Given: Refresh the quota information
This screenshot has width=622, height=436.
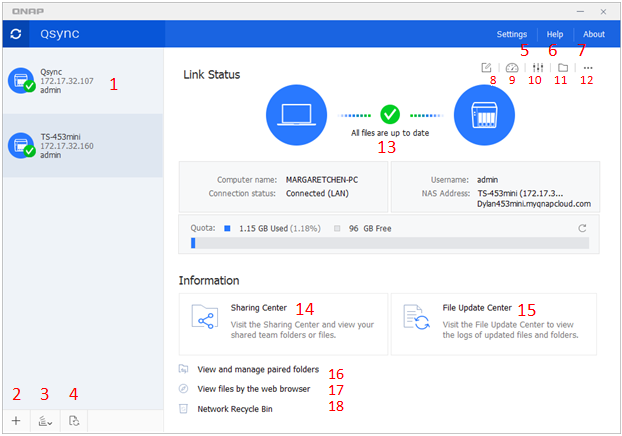Looking at the screenshot, I should (582, 228).
